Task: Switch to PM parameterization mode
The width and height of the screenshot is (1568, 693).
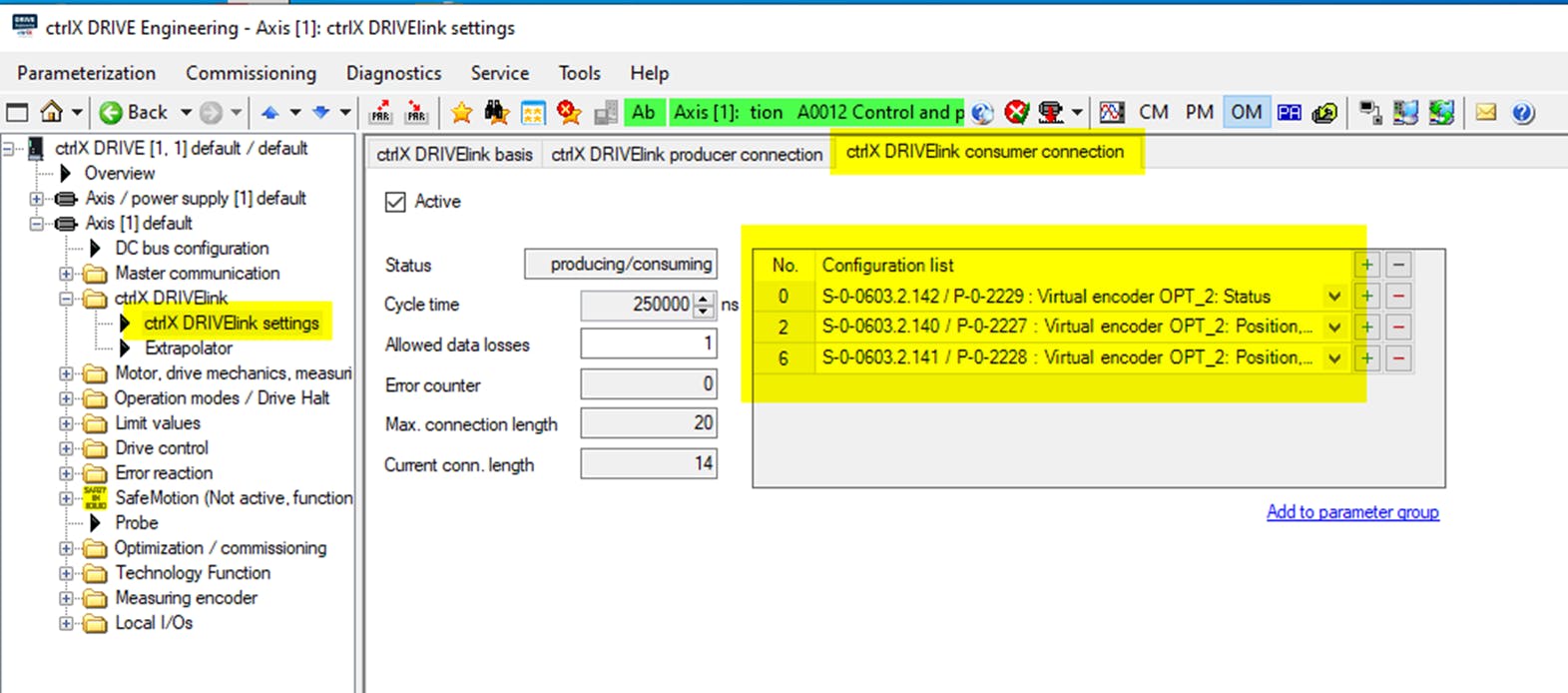Action: click(1199, 112)
